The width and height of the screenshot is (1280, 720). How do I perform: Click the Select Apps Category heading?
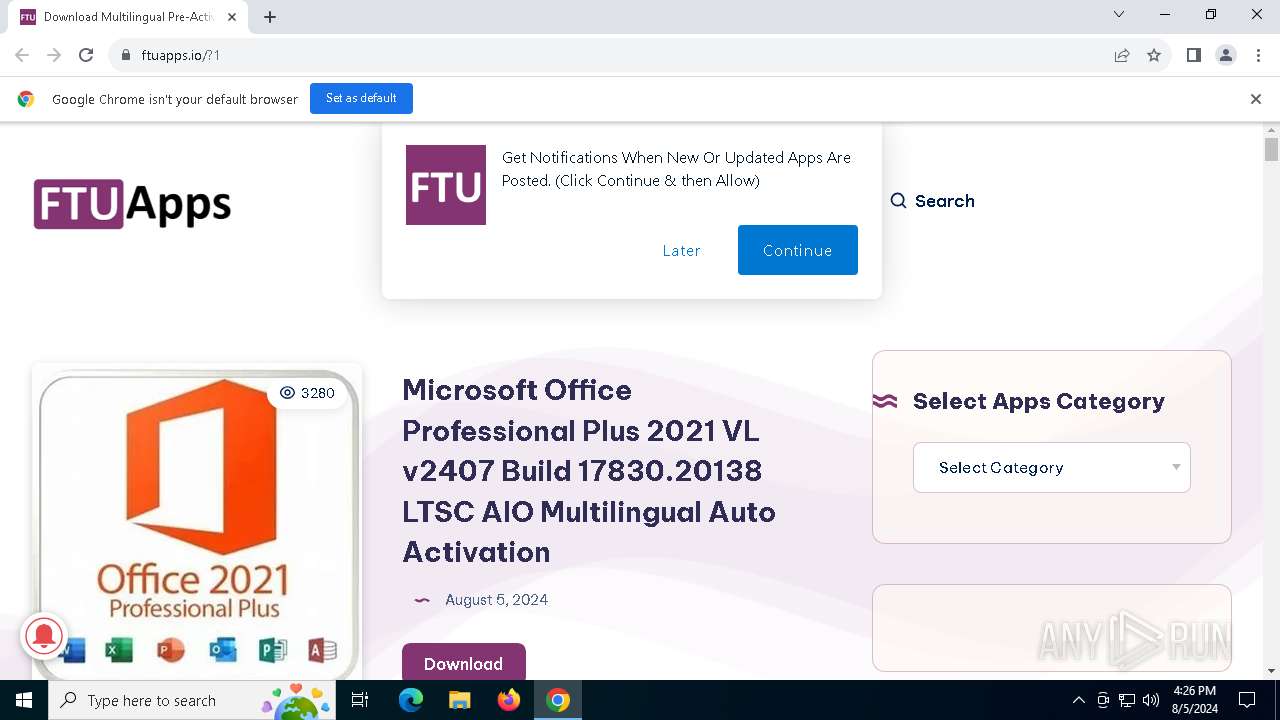click(x=1039, y=401)
